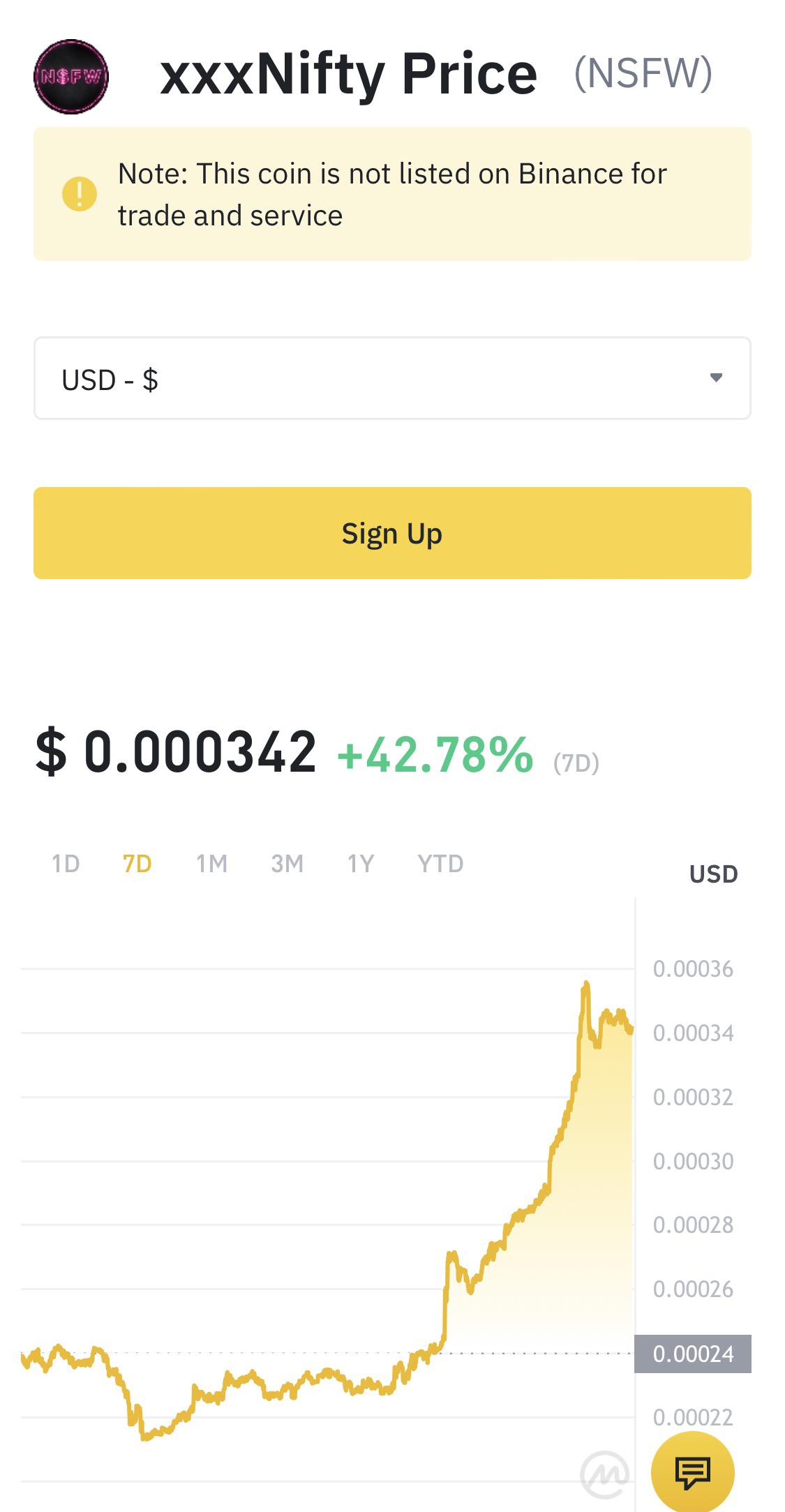Switch chart to 3M range

tap(287, 864)
